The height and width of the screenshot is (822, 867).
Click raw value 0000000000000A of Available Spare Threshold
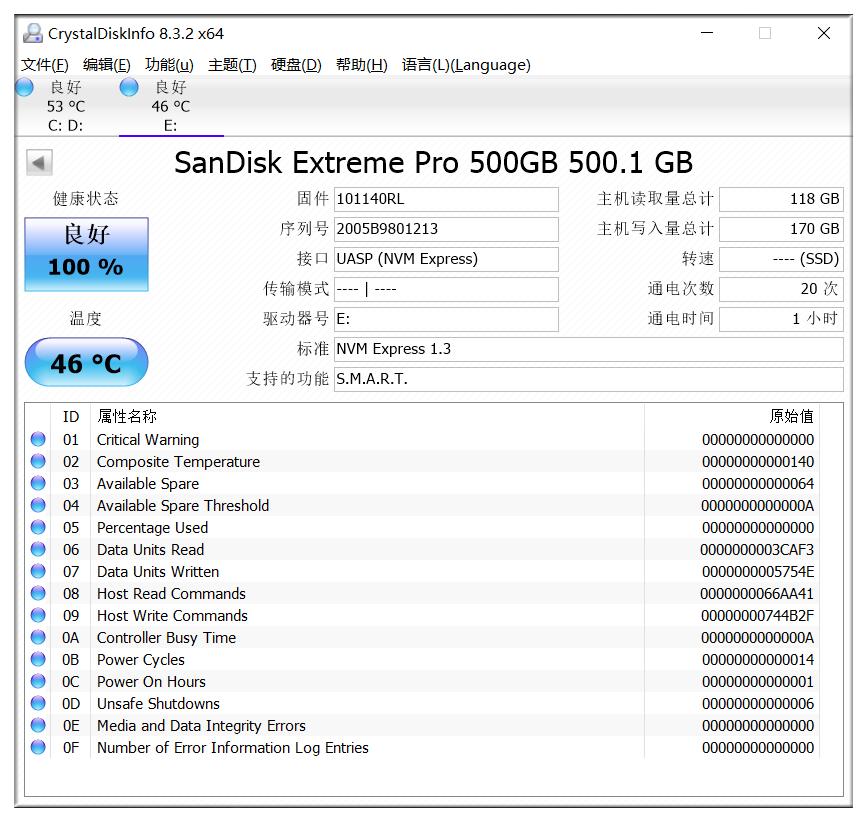click(x=758, y=506)
